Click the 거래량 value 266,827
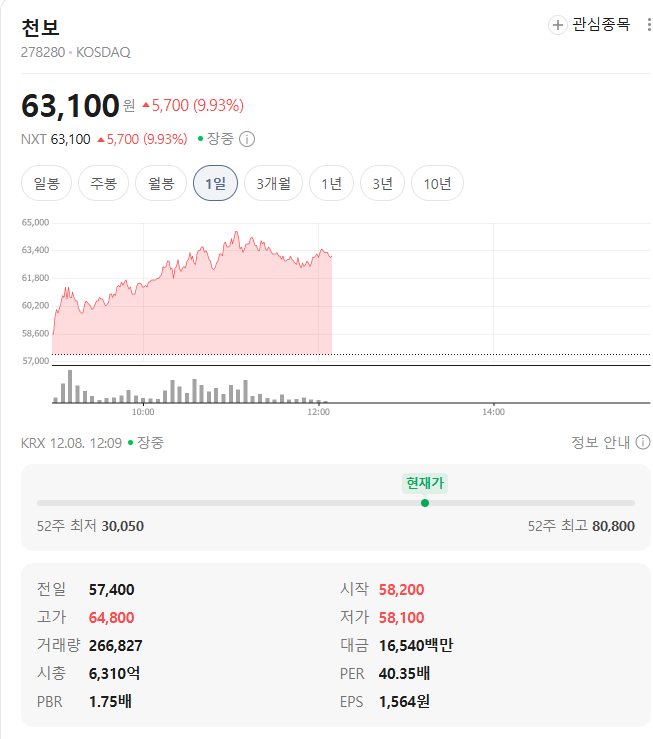The height and width of the screenshot is (739, 653). click(115, 645)
